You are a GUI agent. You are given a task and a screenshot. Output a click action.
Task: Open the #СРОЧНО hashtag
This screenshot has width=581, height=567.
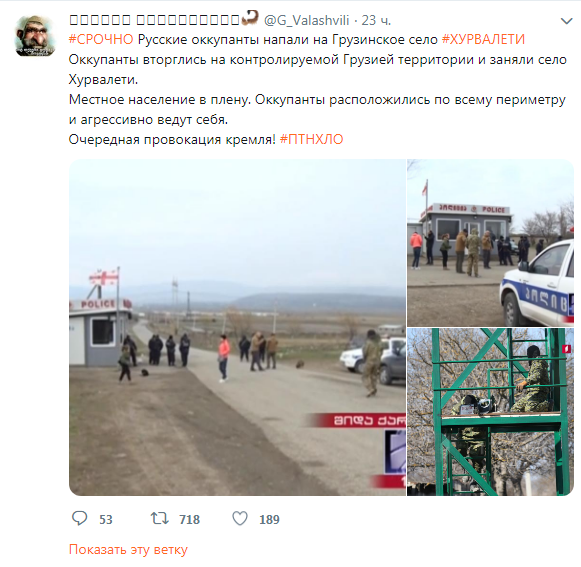pyautogui.click(x=101, y=39)
